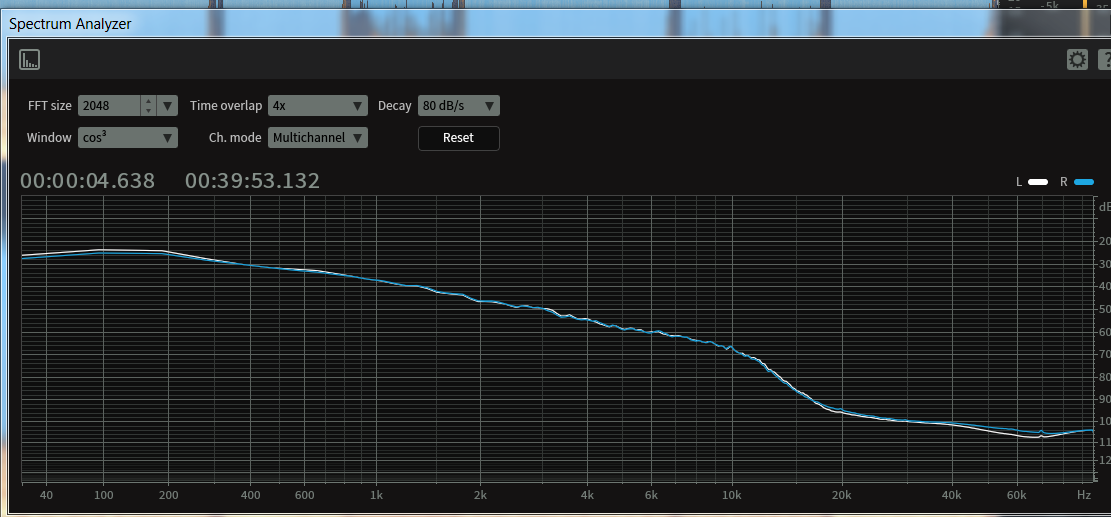Click the 00:00:04.638 time readout
Screen dimensions: 1111x517
[x=87, y=181]
